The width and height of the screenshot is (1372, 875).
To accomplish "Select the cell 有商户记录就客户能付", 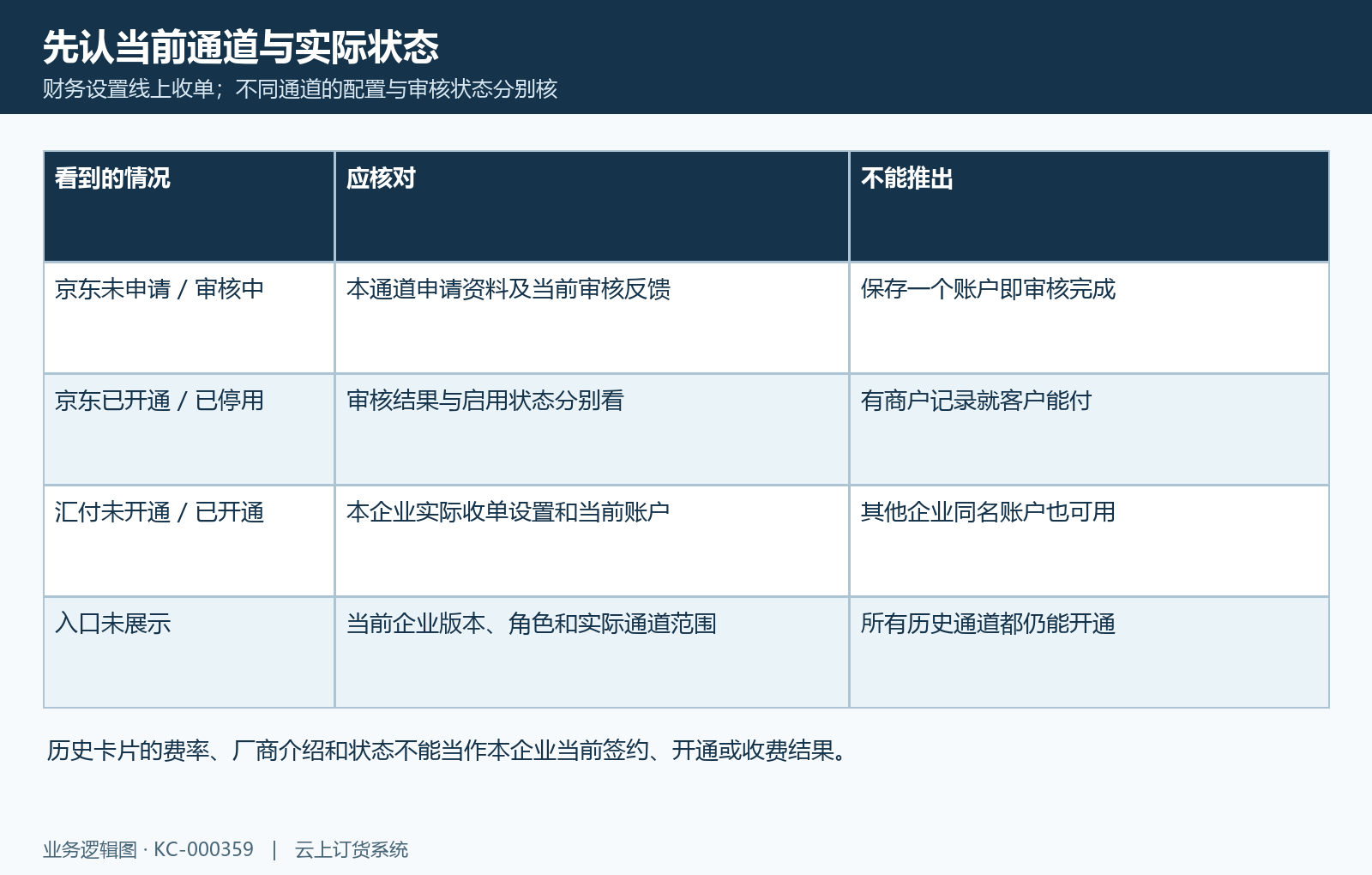I will [x=1089, y=430].
